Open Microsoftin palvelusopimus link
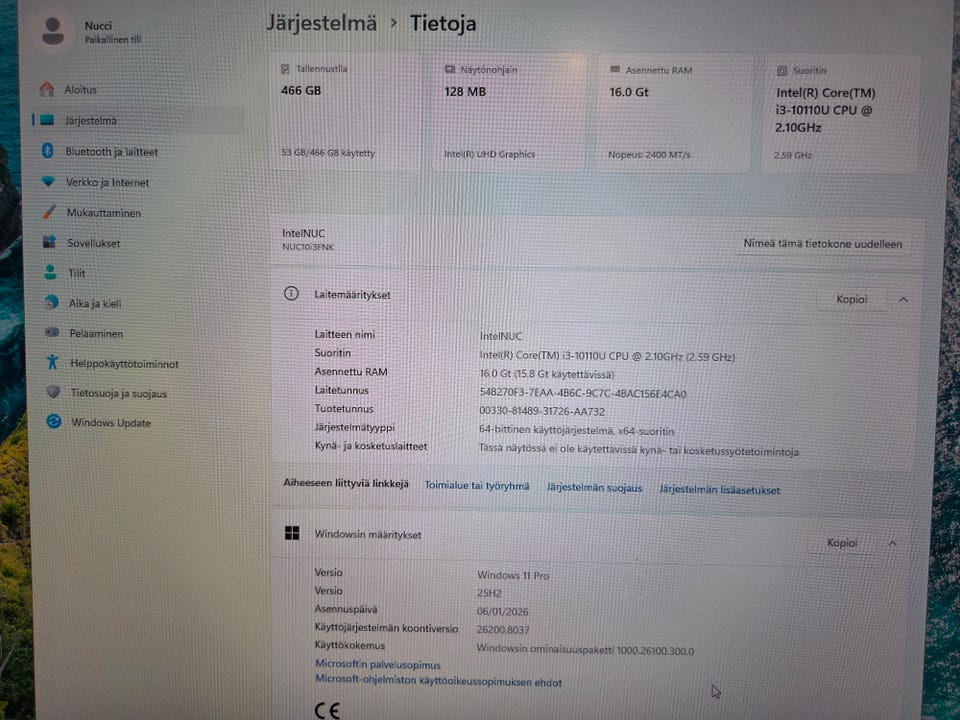The height and width of the screenshot is (720, 960). pos(378,664)
